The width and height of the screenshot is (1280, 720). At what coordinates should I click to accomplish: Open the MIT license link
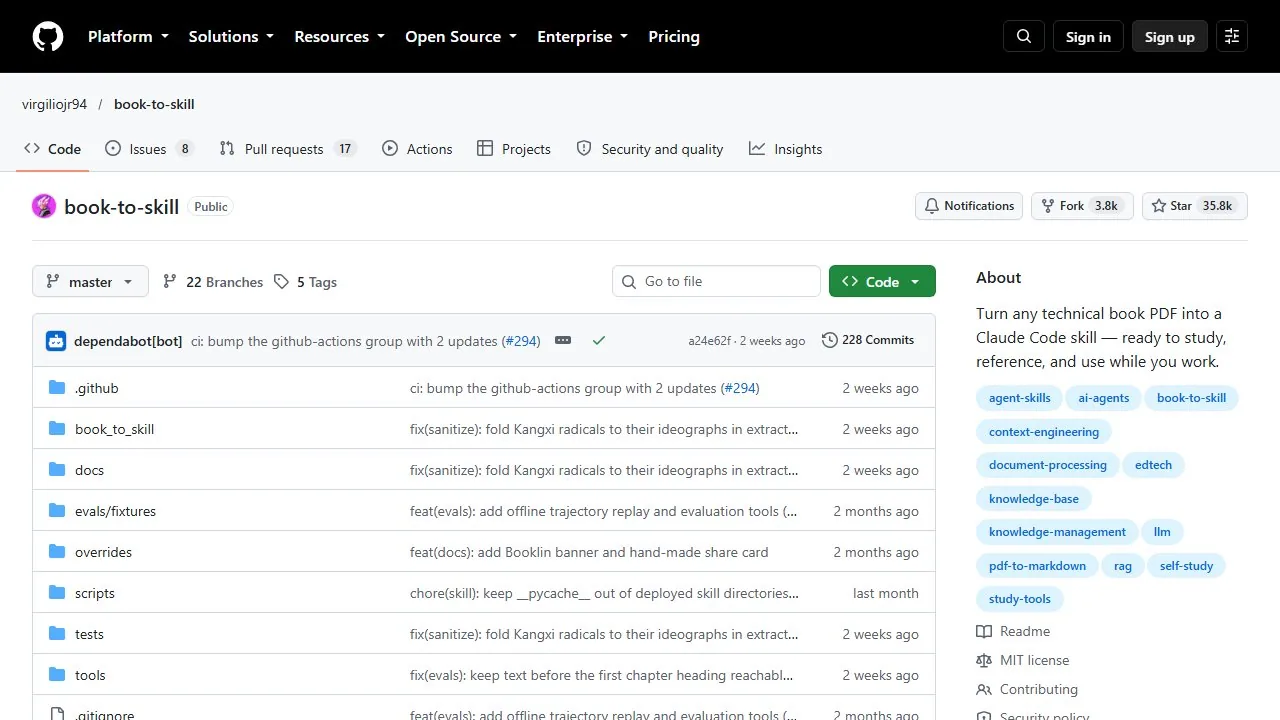[1023, 660]
